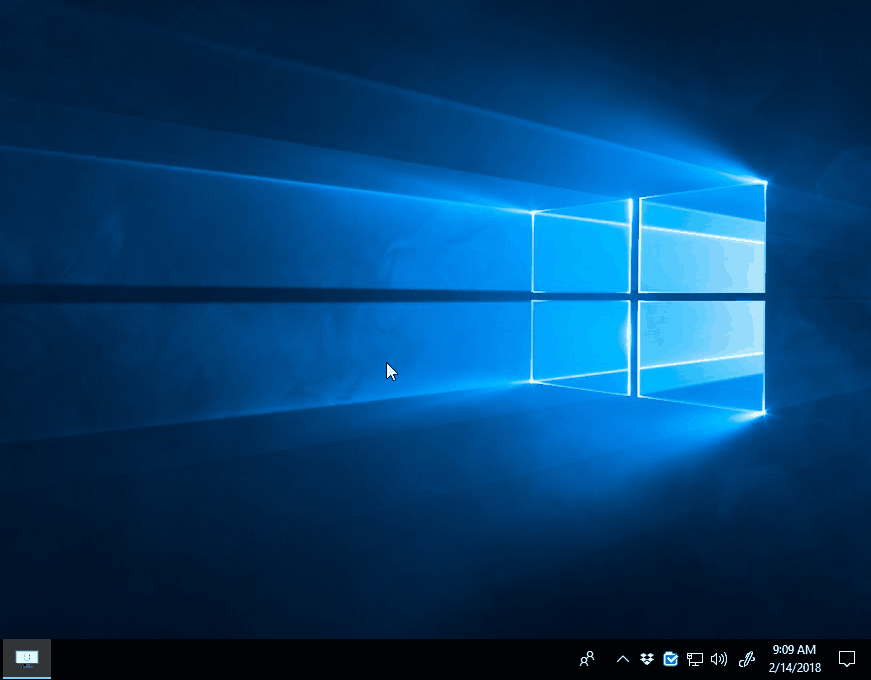Viewport: 871px width, 680px height.
Task: Show the calendar from the 9:09 AM clock
Action: [794, 659]
